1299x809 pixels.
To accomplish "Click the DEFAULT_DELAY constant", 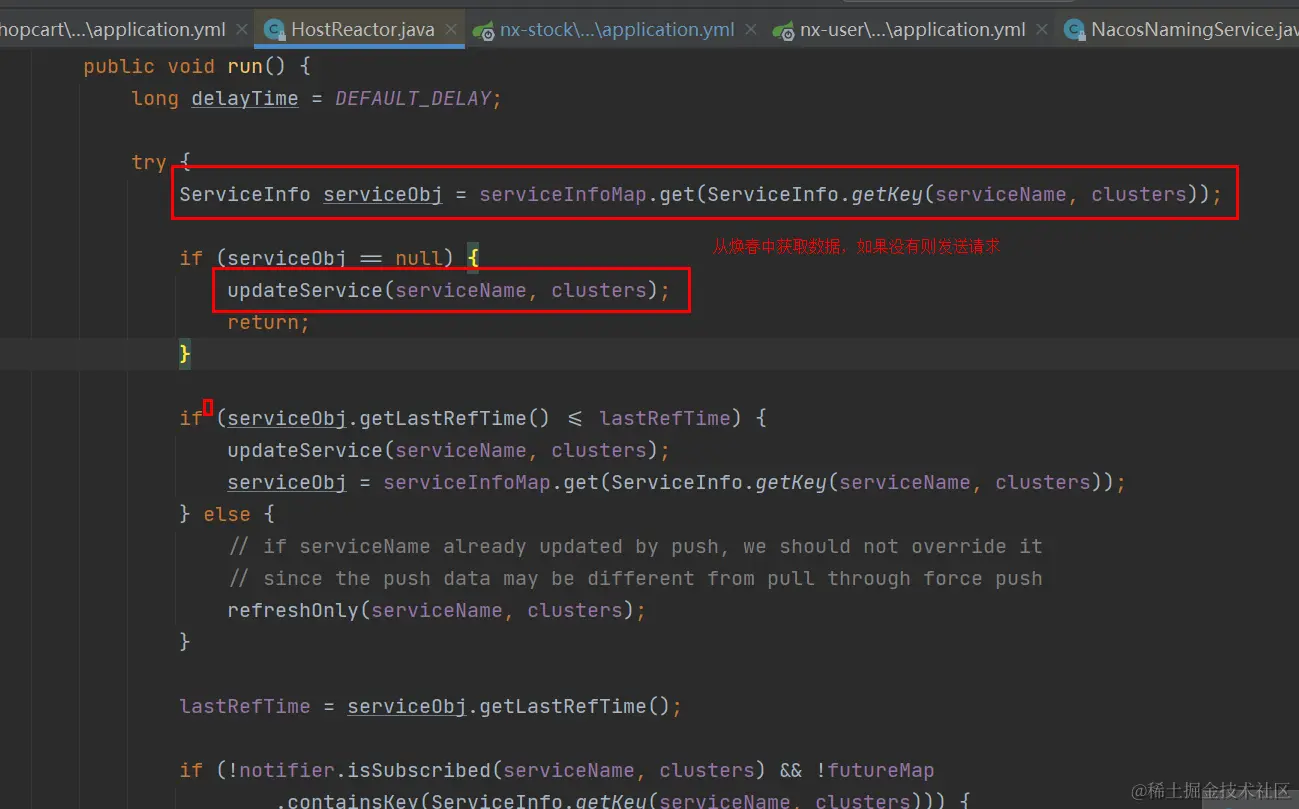I will coord(413,98).
